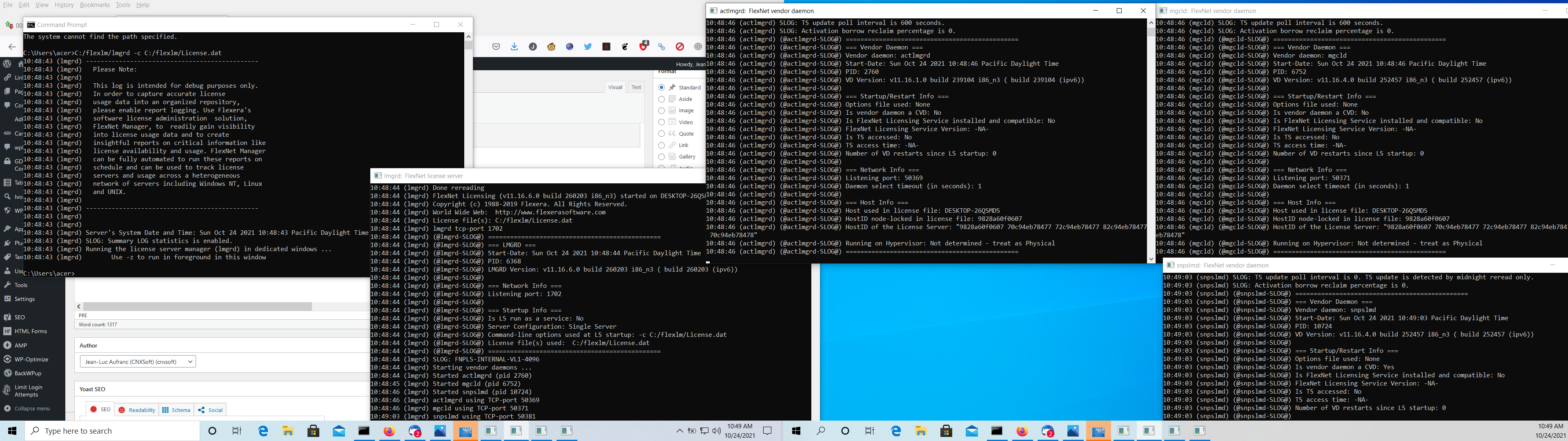Viewport: 1568px width, 441px height.
Task: Choose the Video post format
Action: (x=661, y=122)
